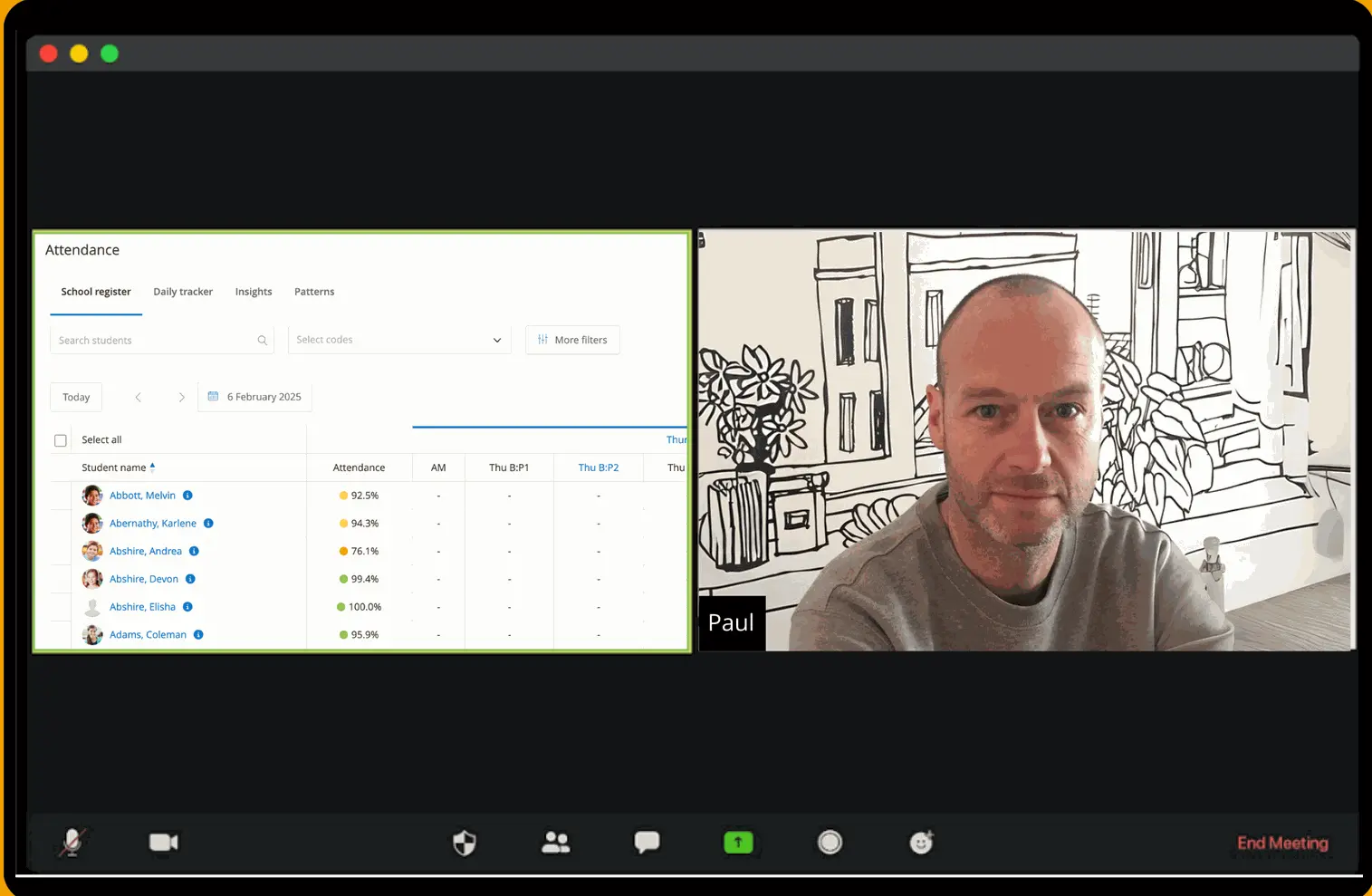The height and width of the screenshot is (896, 1372).
Task: Click the 94.3% attendance value
Action: pos(365,524)
